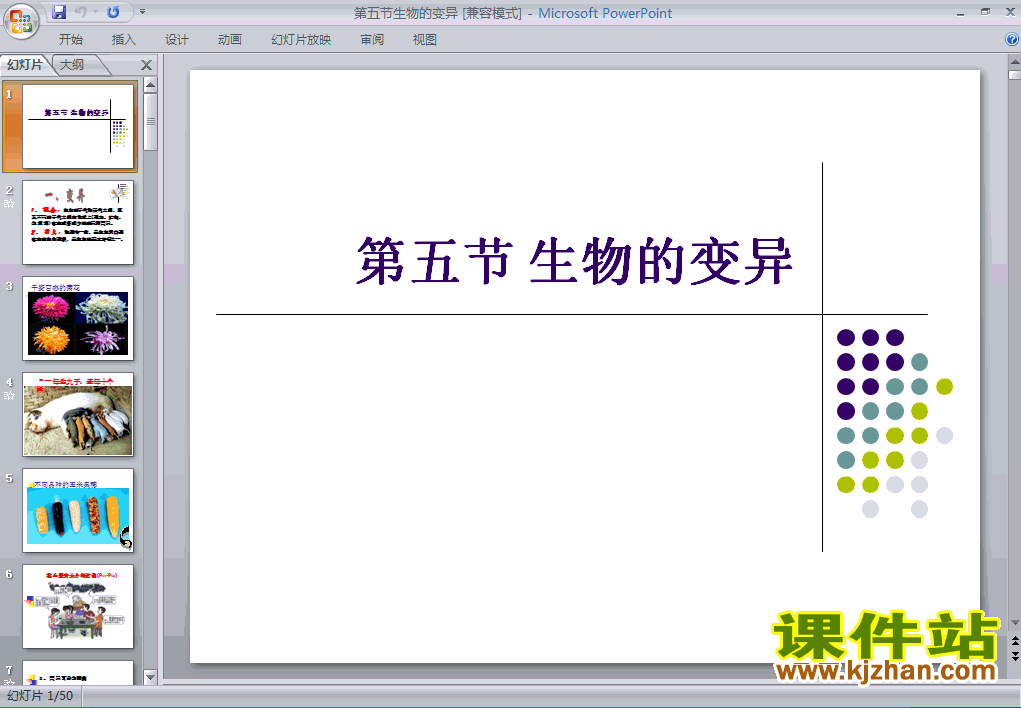
Task: Select partially visible slide 7 thumbnail
Action: (78, 672)
